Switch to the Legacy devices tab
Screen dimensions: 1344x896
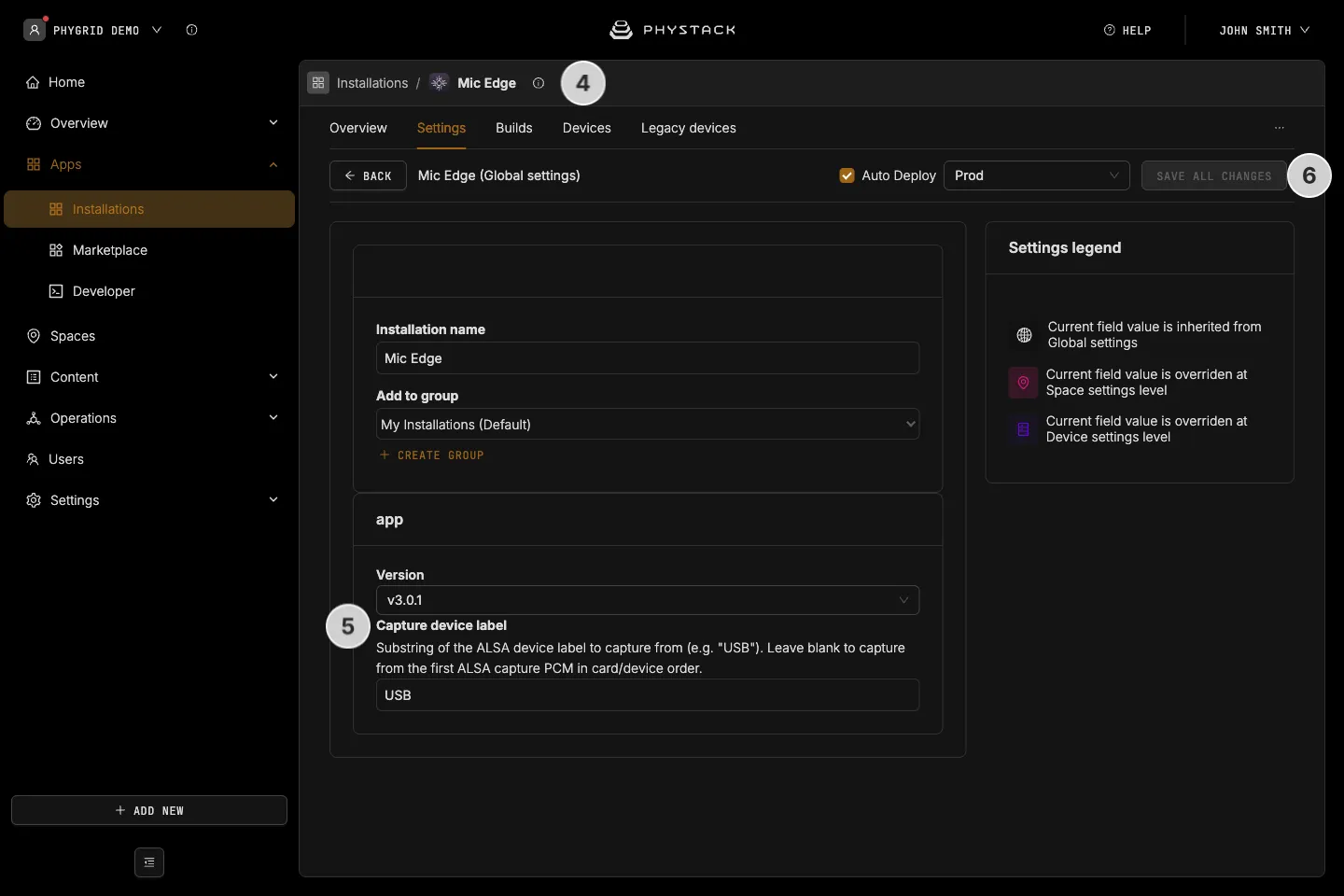pos(689,128)
